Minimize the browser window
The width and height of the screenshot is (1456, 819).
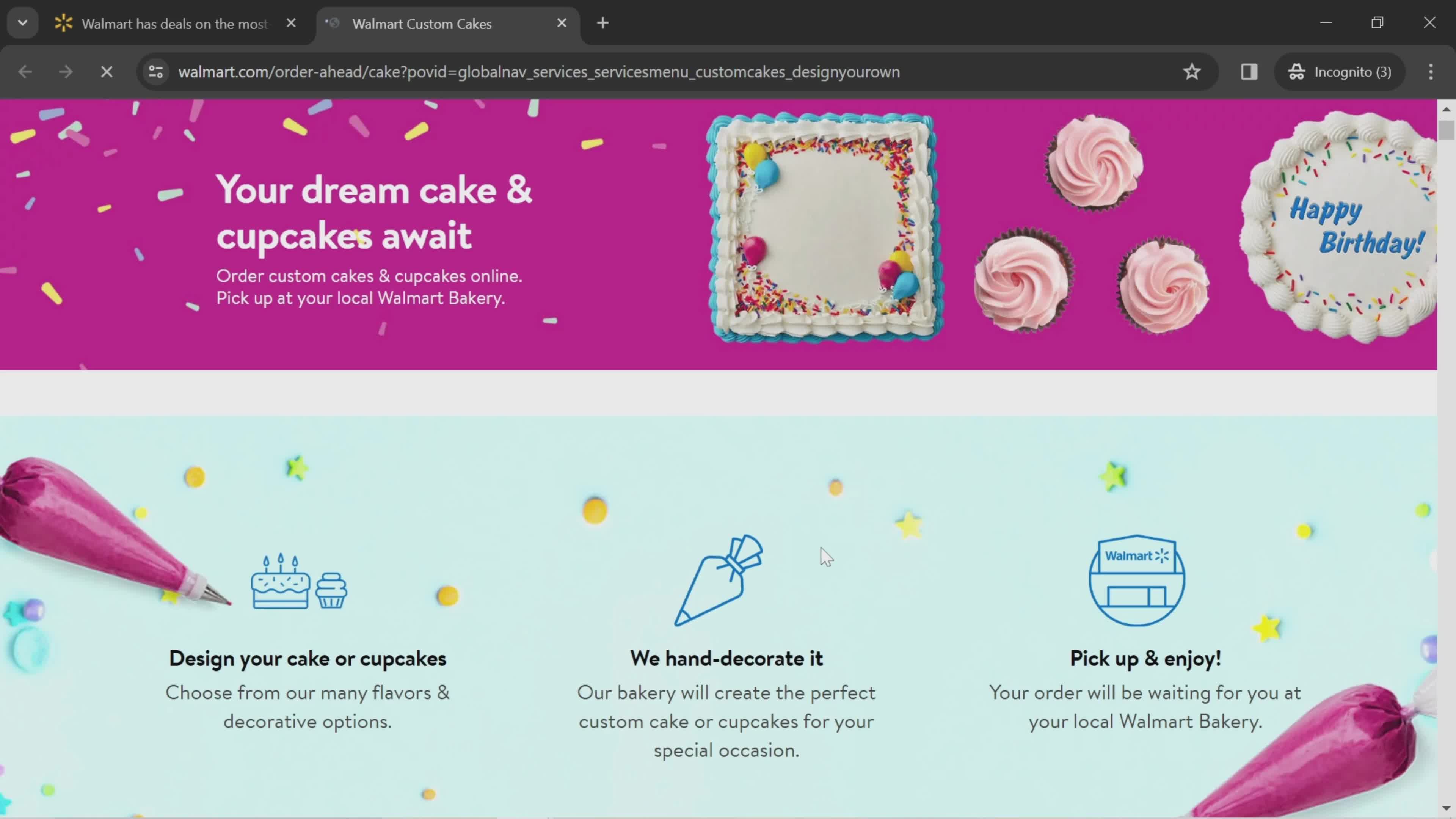(1326, 23)
